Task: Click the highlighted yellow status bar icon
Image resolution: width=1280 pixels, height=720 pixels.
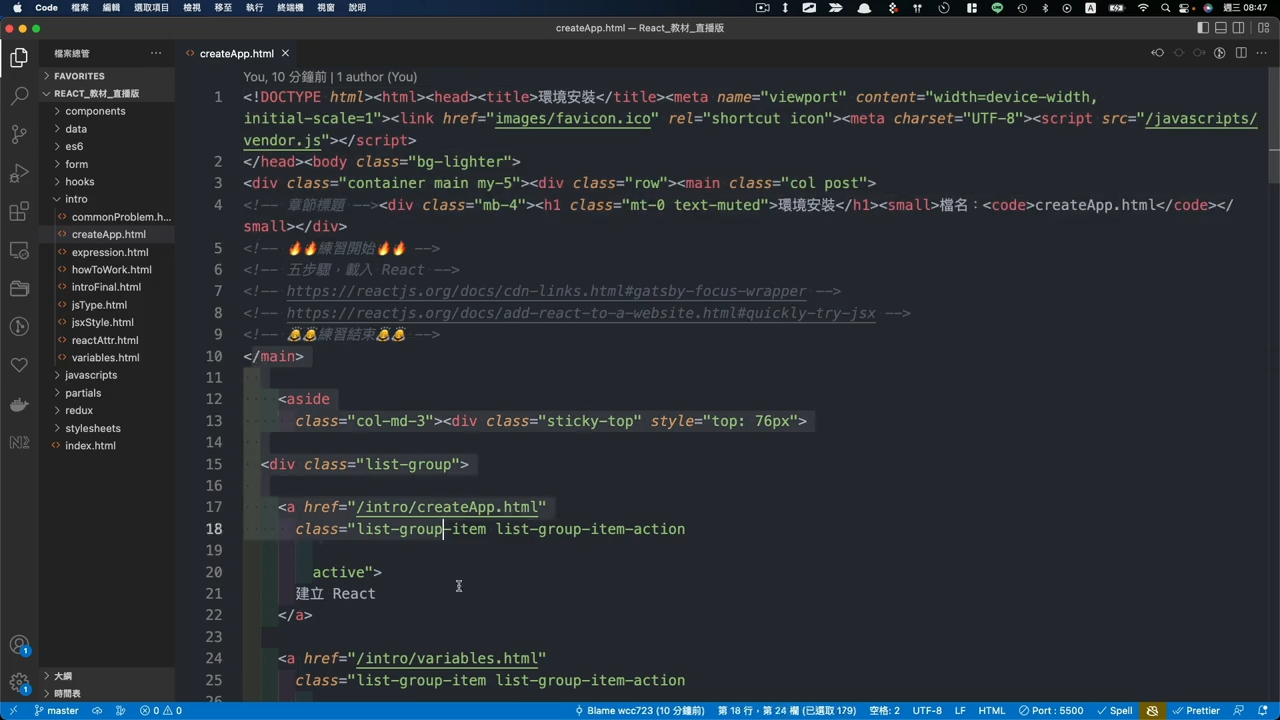Action: click(x=1152, y=710)
